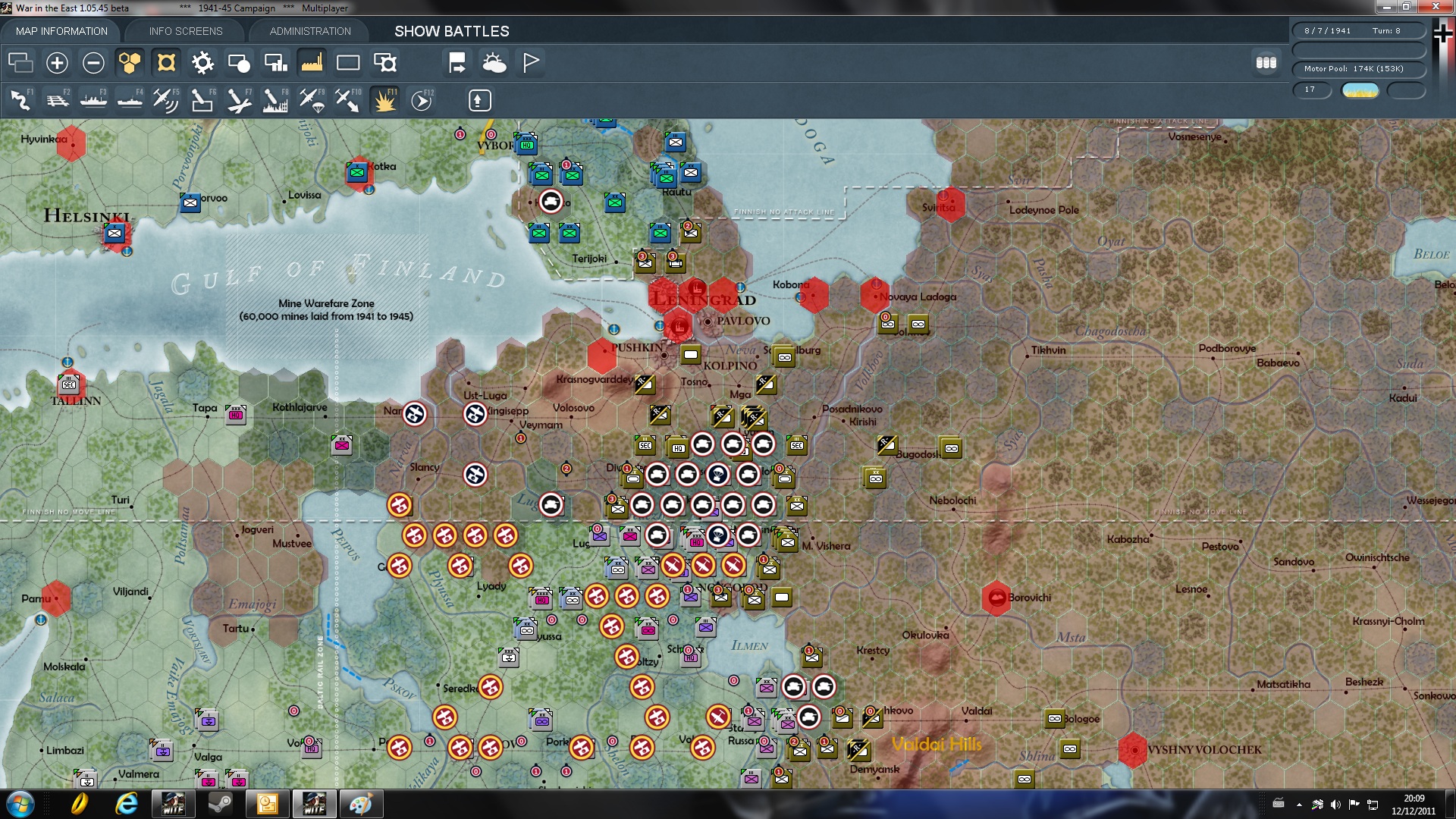Select the F9 air transport icon
The width and height of the screenshot is (1456, 819).
pos(312,100)
